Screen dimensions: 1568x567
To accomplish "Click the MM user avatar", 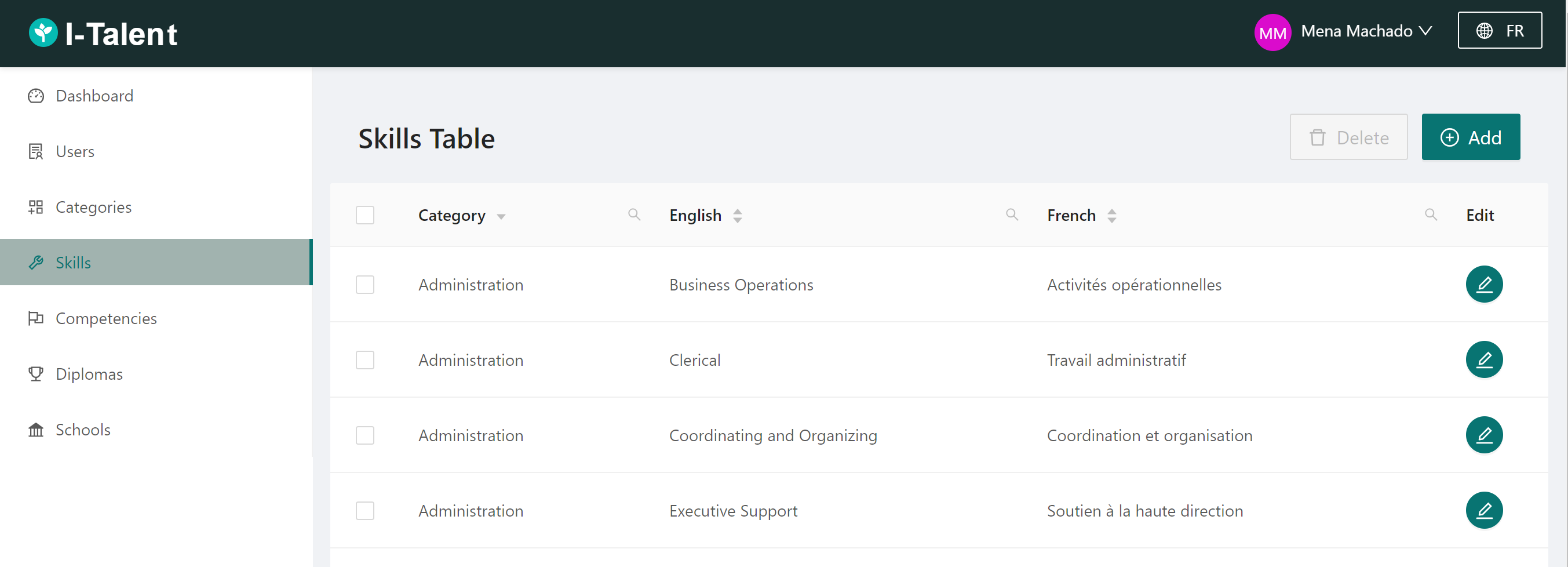I will [1272, 32].
